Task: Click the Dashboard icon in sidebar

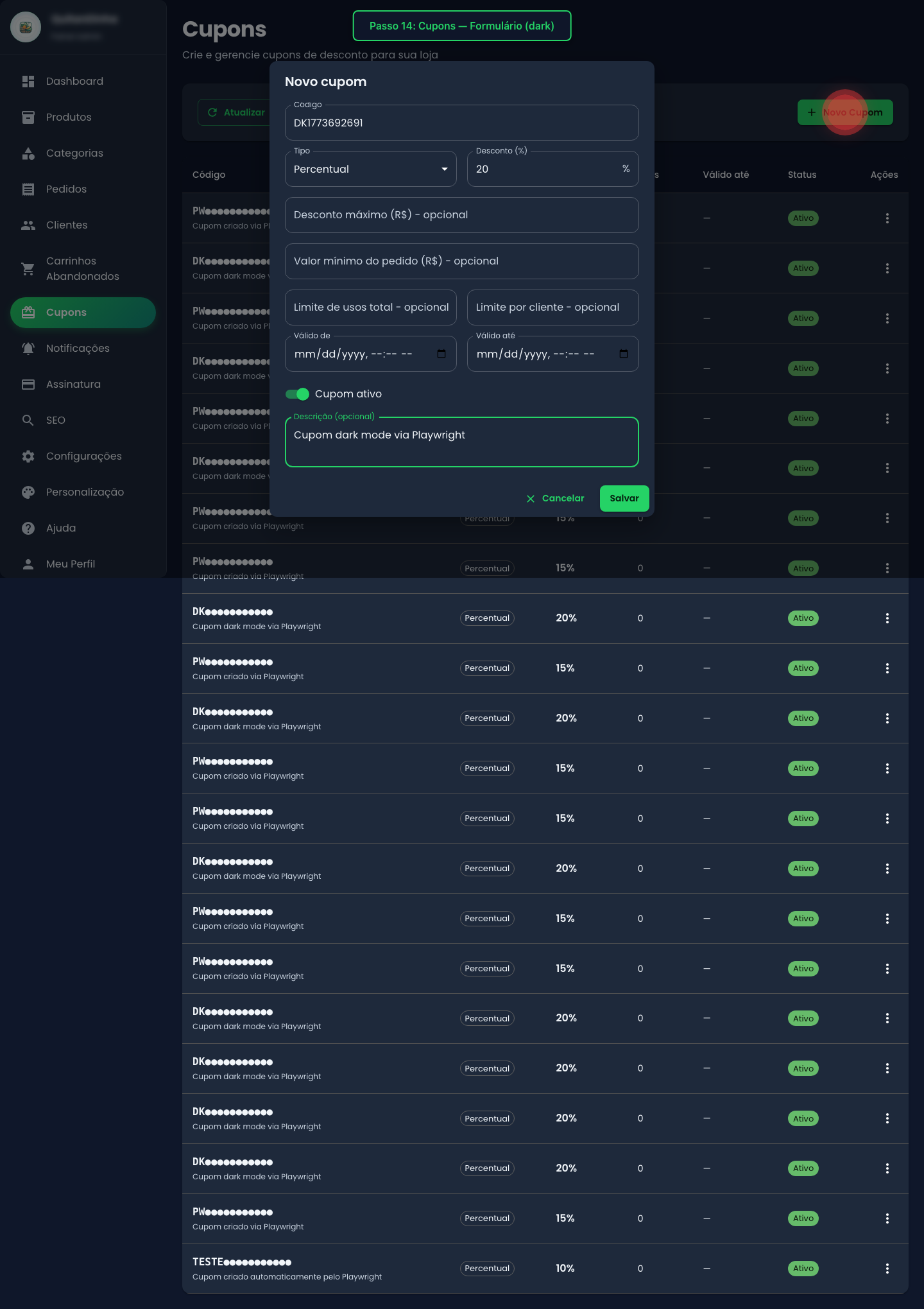Action: coord(28,82)
